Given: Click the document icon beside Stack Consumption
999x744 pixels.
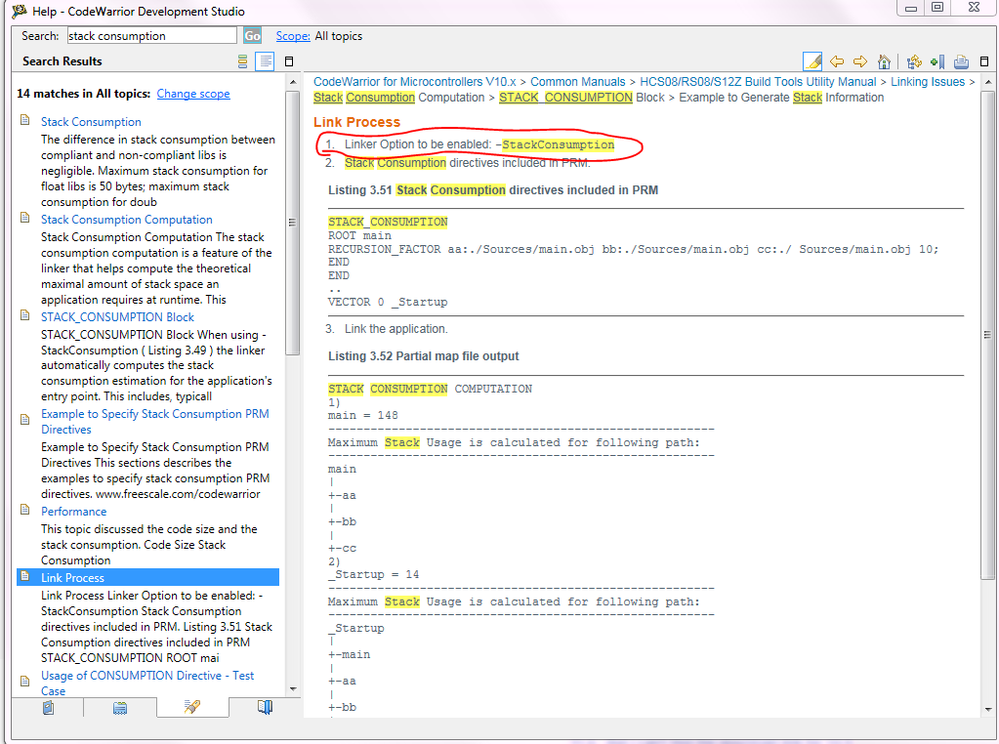Looking at the screenshot, I should [x=25, y=120].
